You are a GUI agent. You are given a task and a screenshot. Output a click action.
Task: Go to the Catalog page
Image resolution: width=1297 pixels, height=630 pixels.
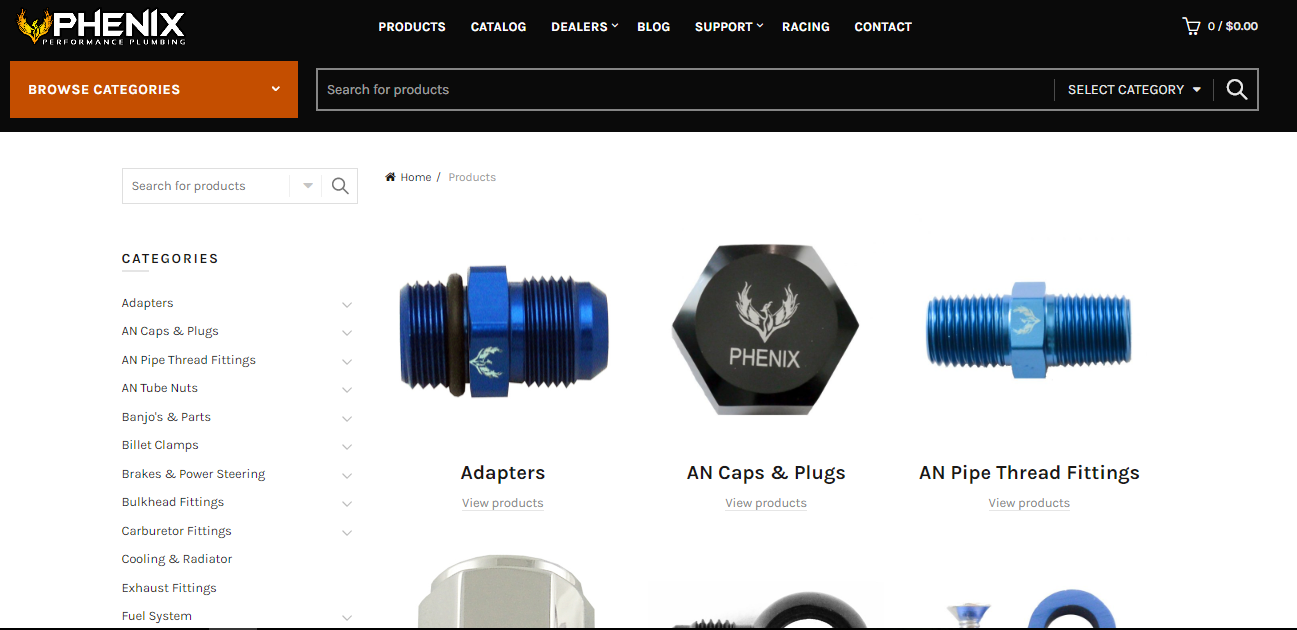(498, 27)
